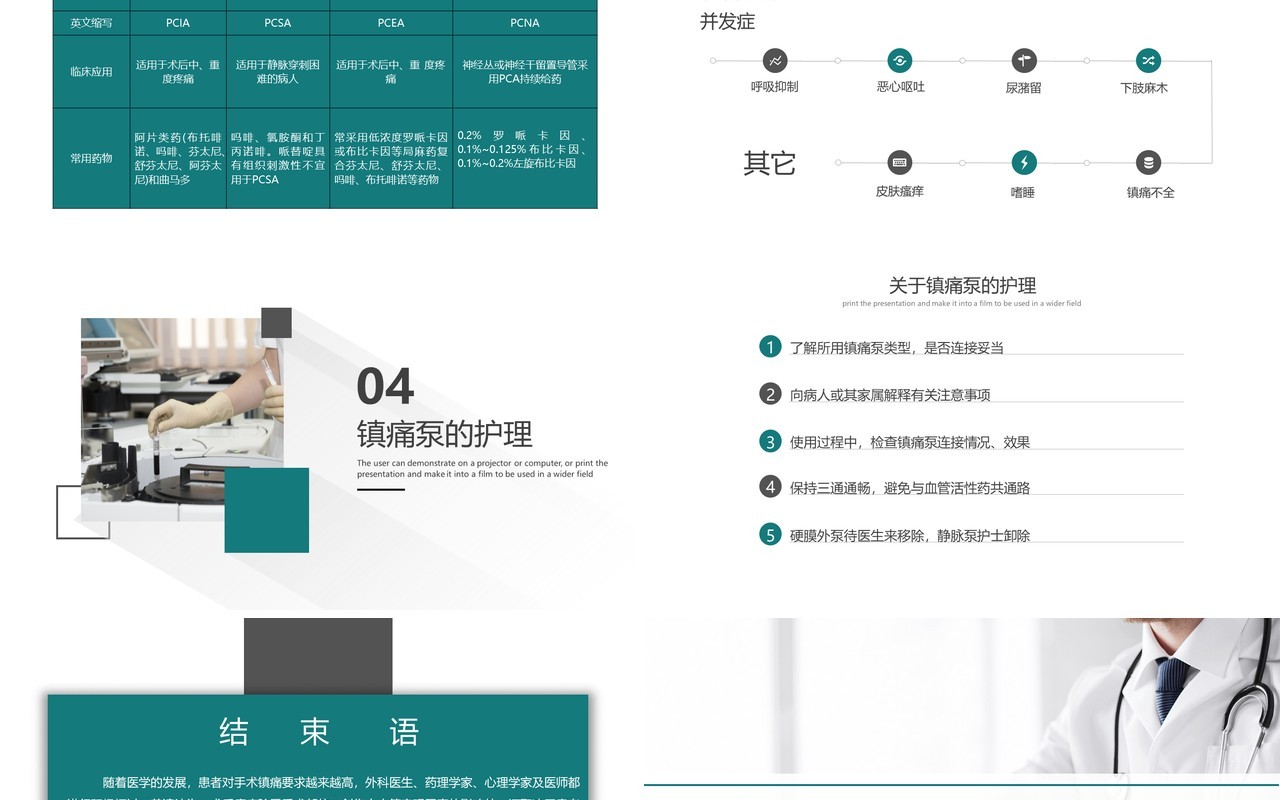Click the PCNA drugs cell starting 0.2% 罗哌卡因
This screenshot has width=1280, height=800.
click(525, 158)
